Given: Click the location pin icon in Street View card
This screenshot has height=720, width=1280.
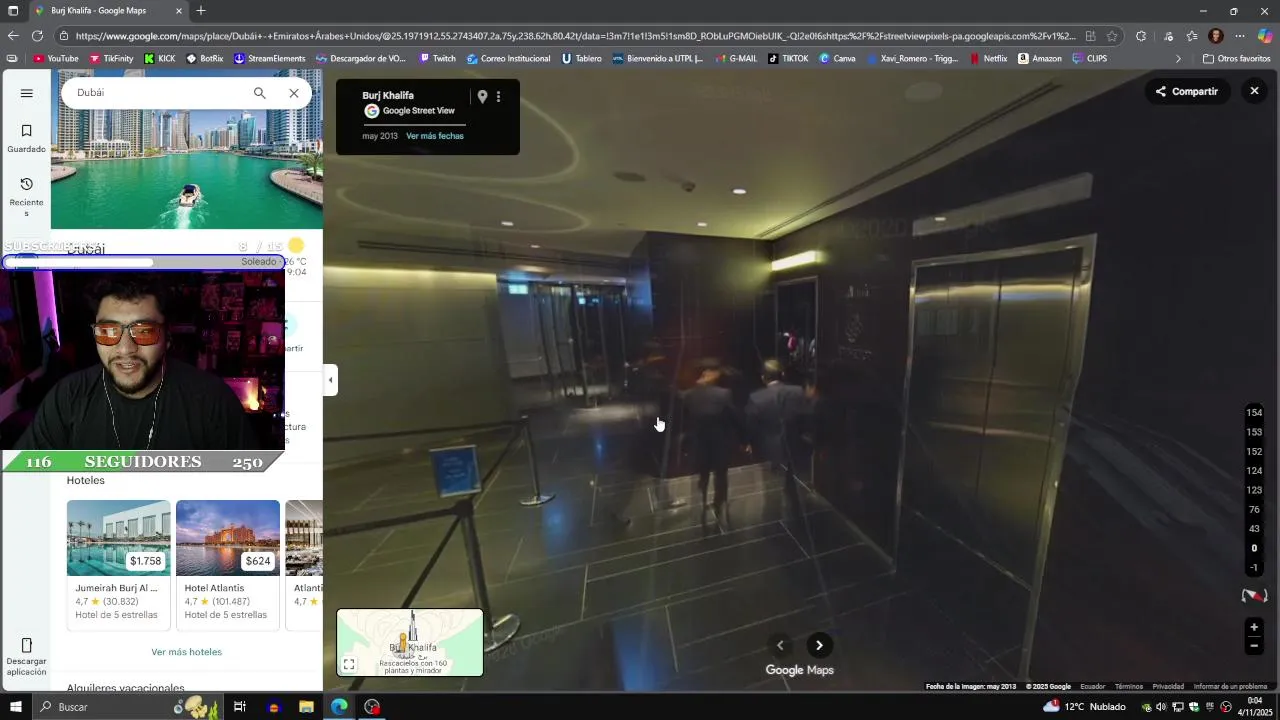Looking at the screenshot, I should coord(482,97).
